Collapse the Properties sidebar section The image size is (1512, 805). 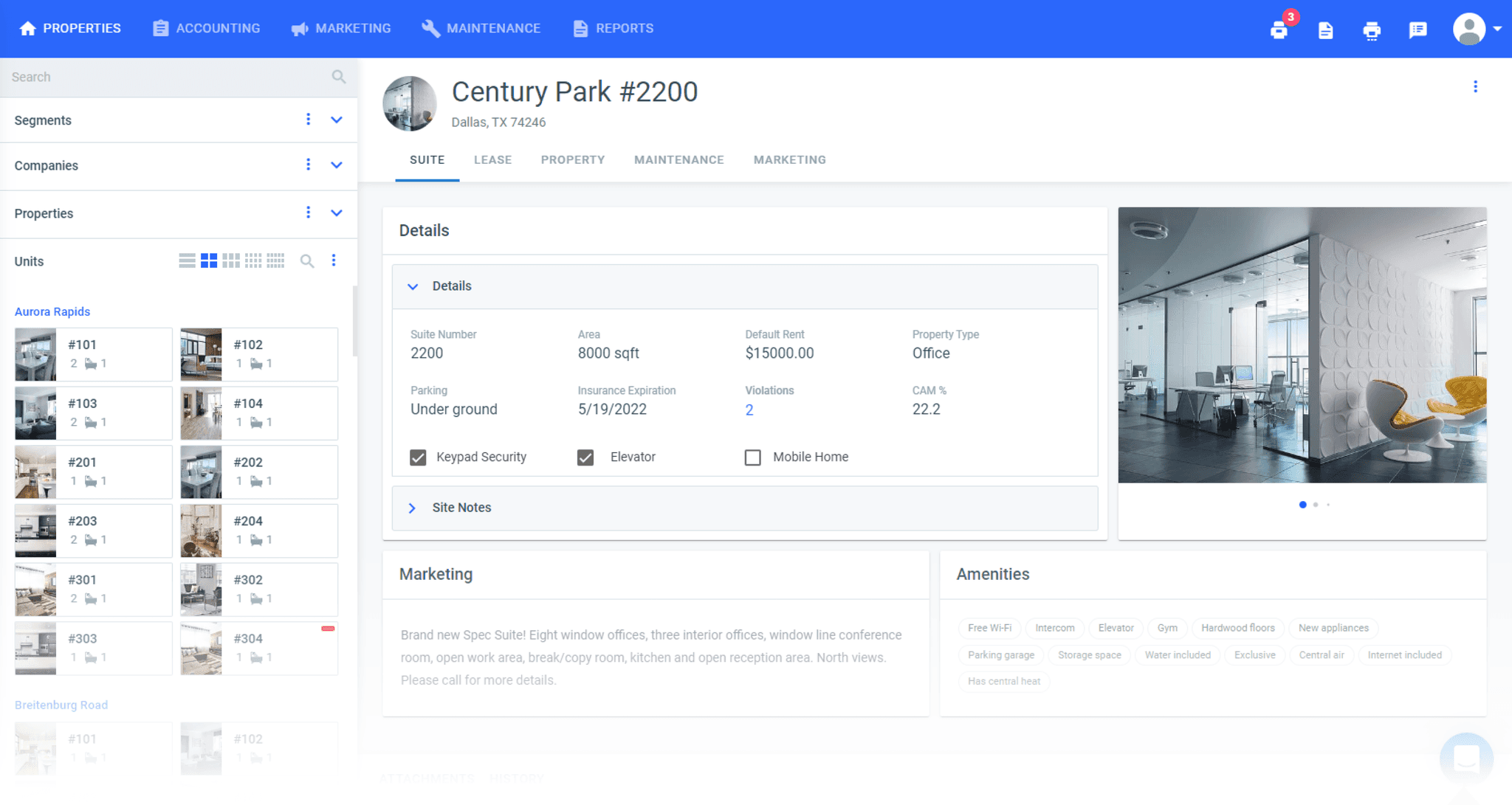pyautogui.click(x=337, y=213)
